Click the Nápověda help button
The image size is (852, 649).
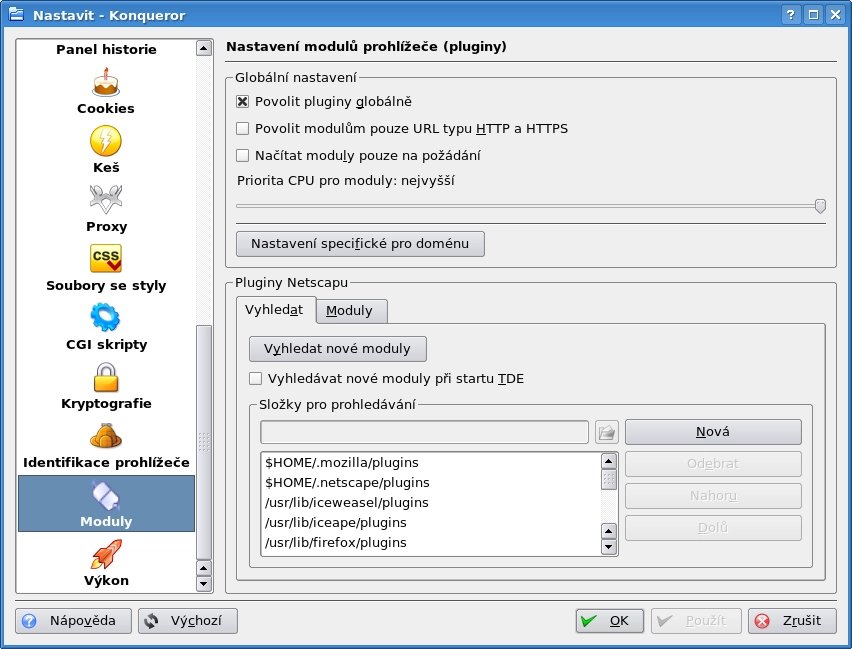73,621
